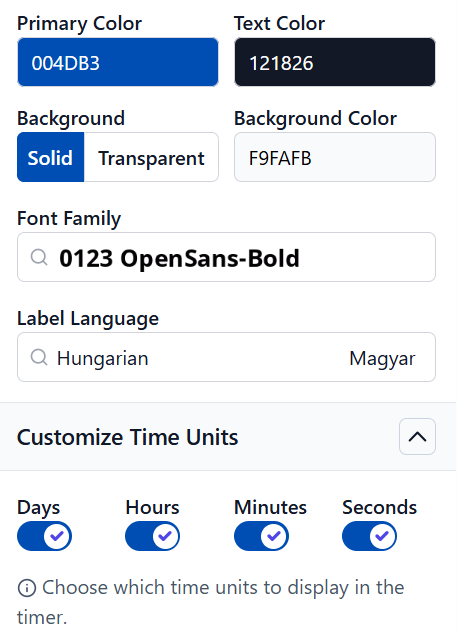This screenshot has height=630, width=457.
Task: Open the Label Language dropdown showing Hungarian
Action: 226,357
